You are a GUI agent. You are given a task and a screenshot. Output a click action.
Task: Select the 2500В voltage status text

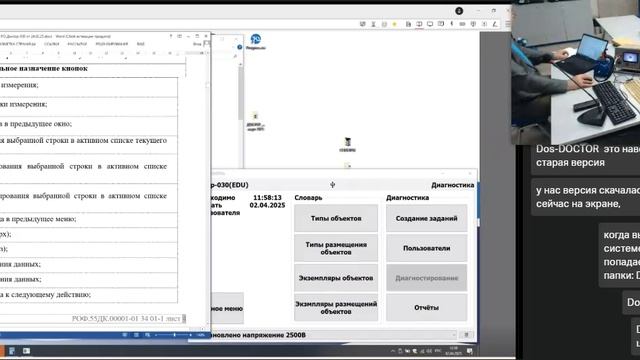pos(258,335)
